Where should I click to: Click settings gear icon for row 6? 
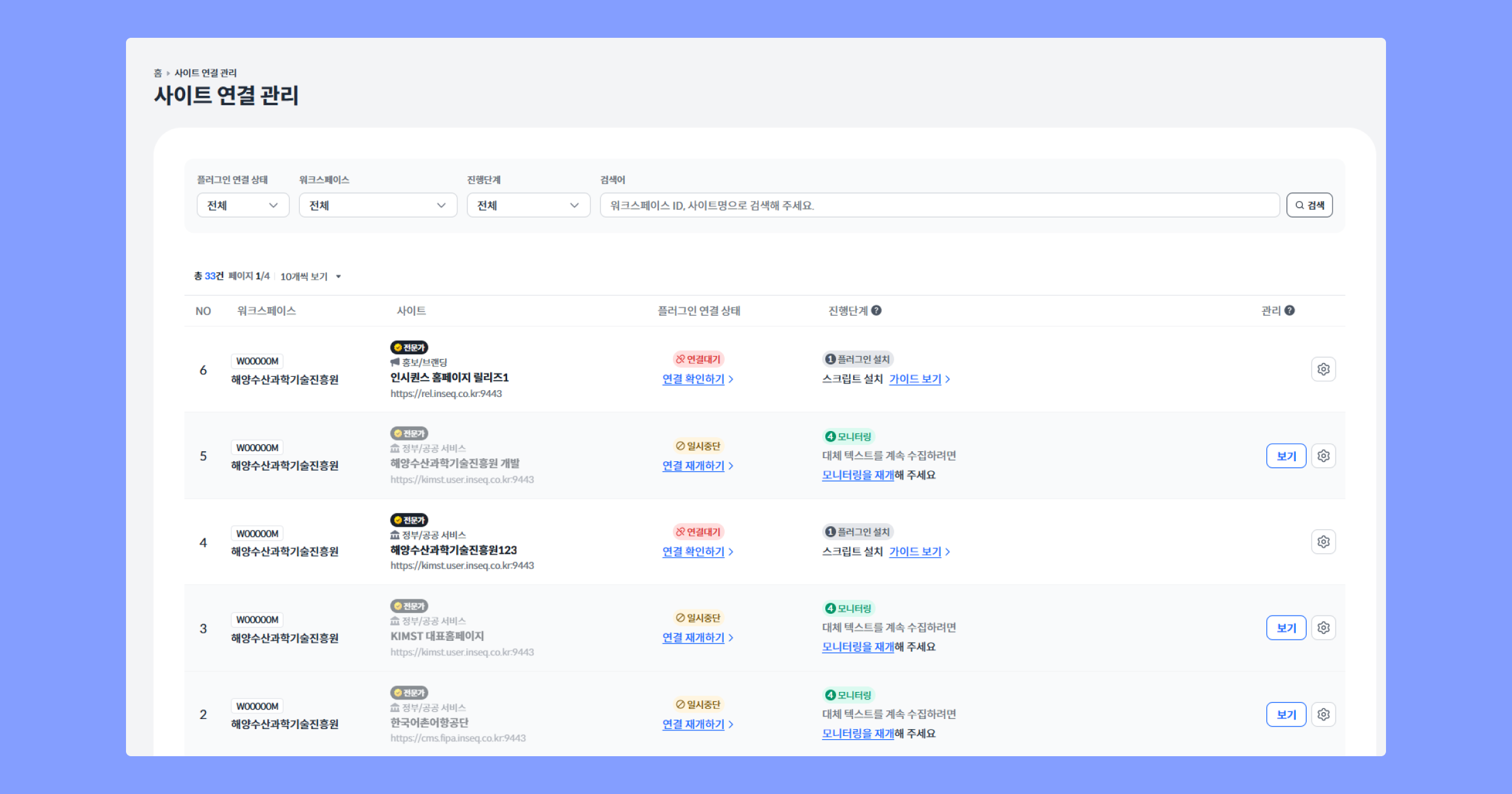[1323, 369]
